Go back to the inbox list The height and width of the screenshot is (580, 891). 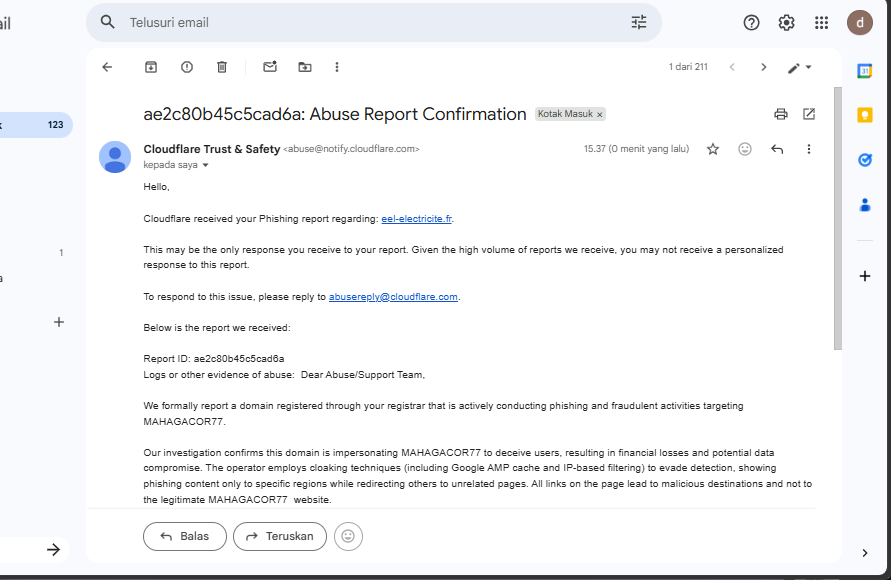click(x=107, y=67)
